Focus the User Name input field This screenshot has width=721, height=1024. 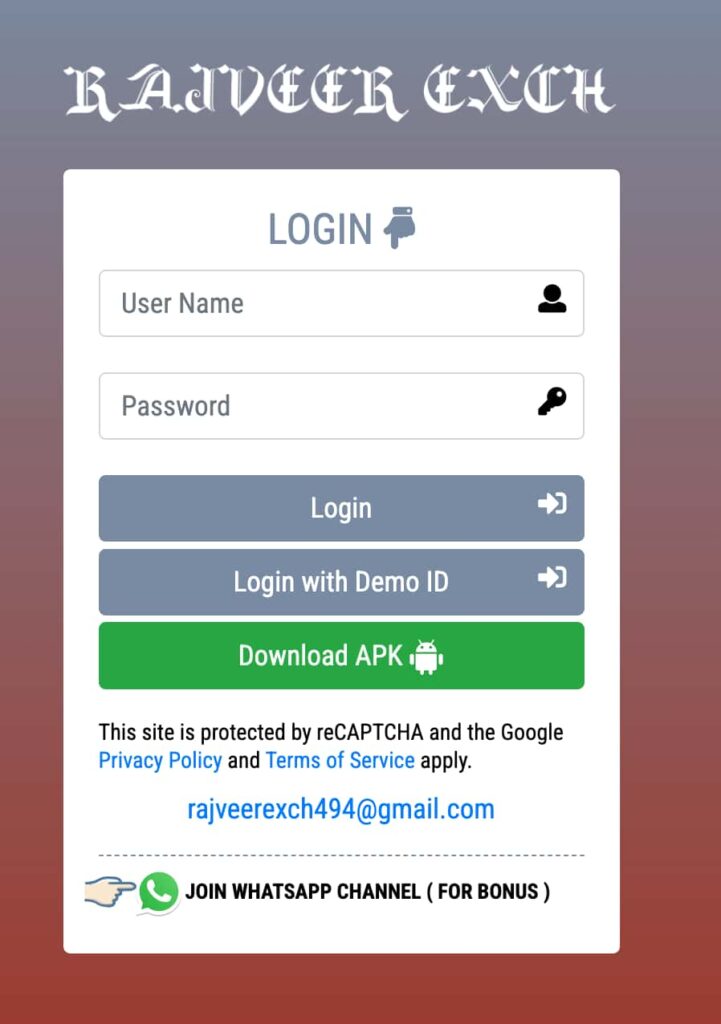point(342,303)
